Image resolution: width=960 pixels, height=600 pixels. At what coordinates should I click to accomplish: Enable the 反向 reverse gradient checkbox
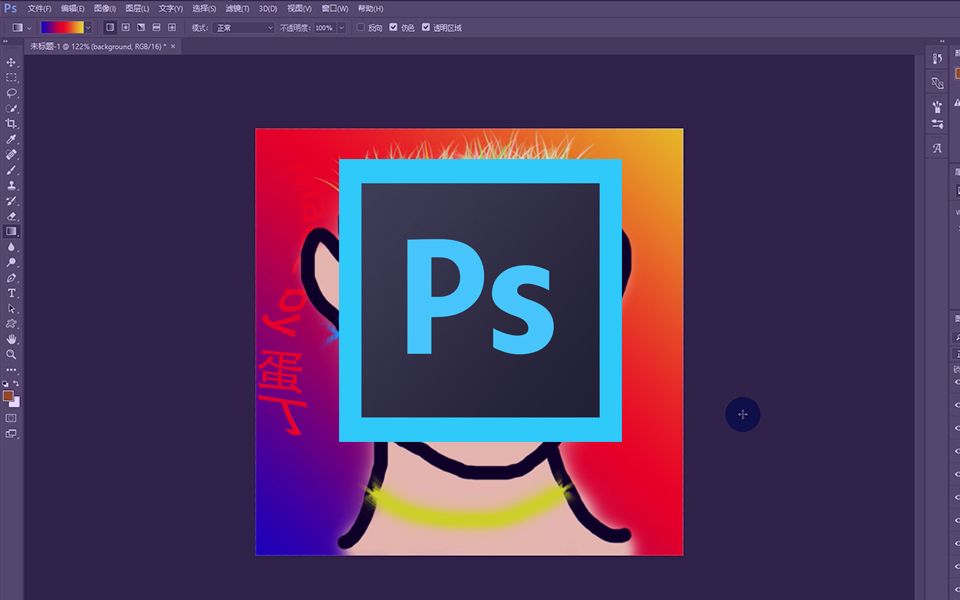(360, 27)
